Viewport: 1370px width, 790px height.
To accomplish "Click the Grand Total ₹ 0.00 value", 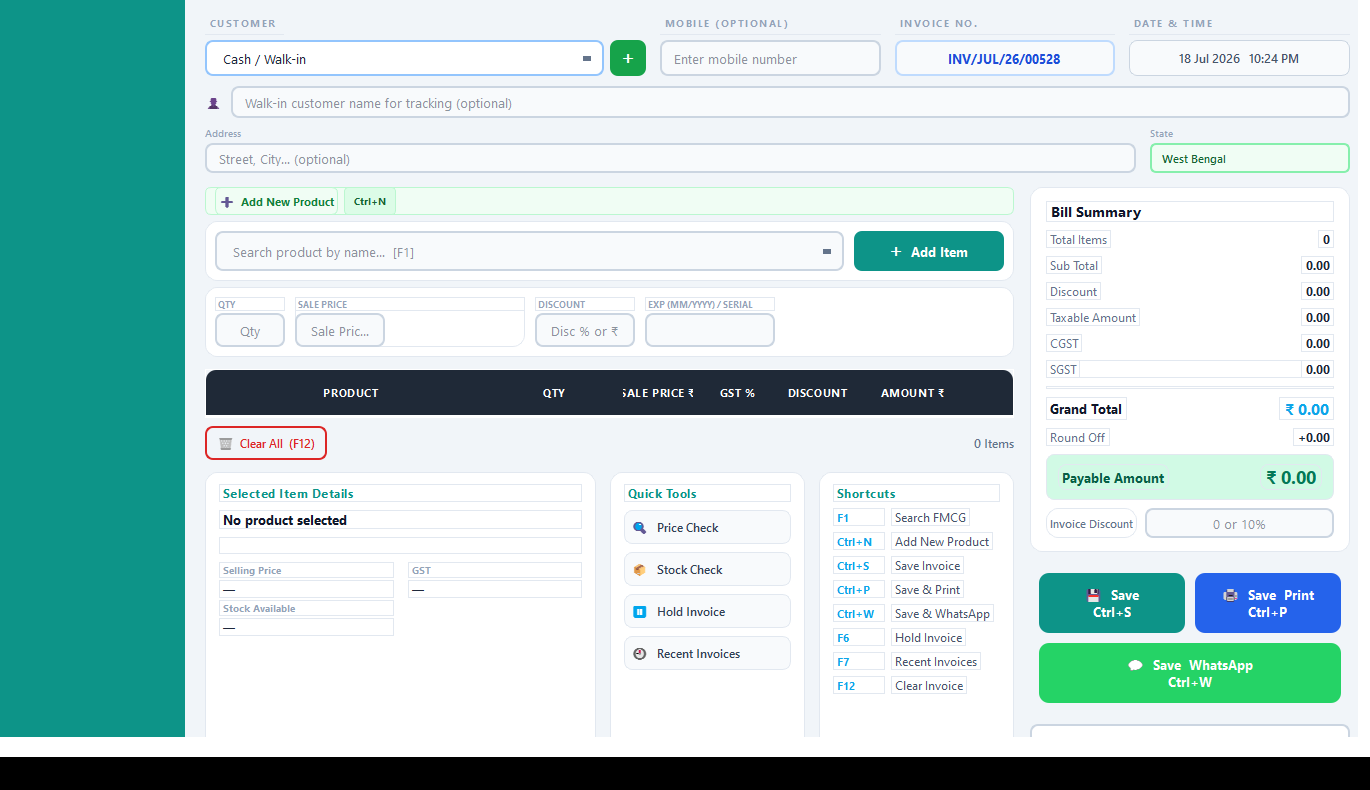I will [1307, 409].
